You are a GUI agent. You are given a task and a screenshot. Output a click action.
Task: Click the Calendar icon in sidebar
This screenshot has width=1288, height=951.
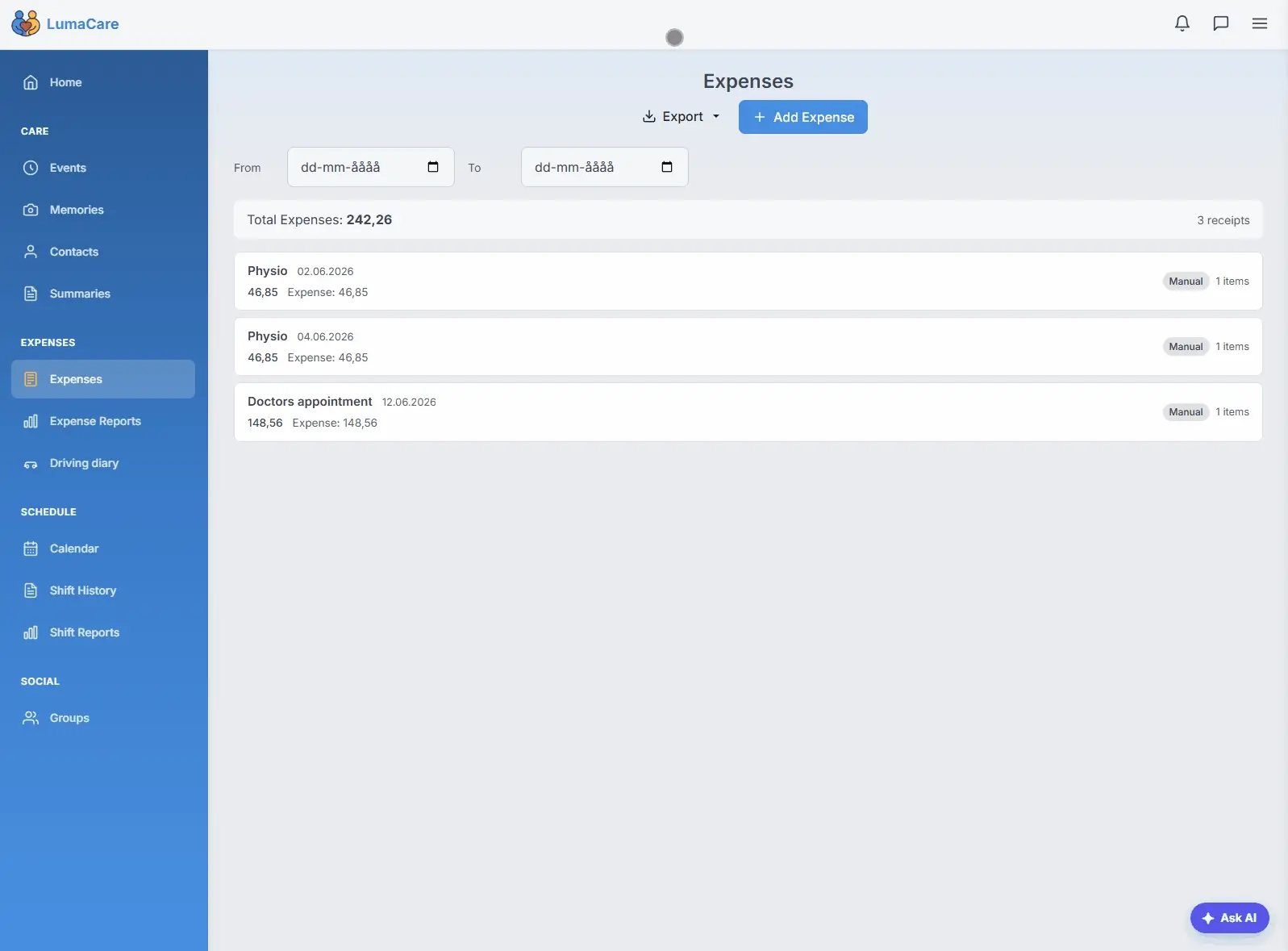pos(31,548)
